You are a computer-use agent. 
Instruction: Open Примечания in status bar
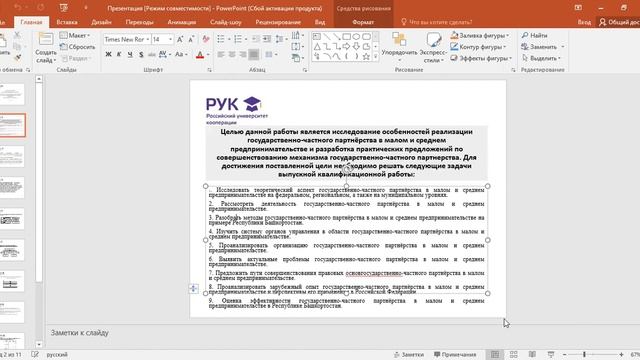click(455, 355)
